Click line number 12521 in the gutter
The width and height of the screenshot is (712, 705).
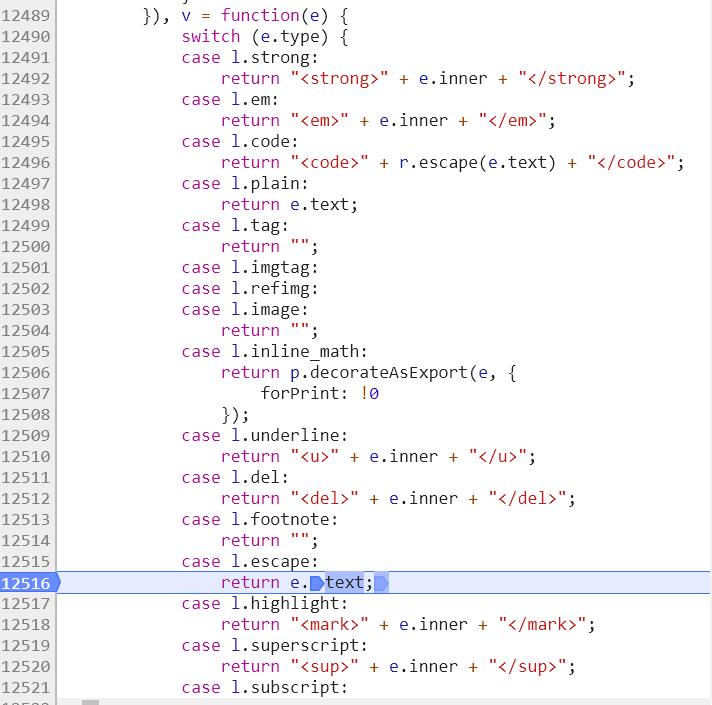pyautogui.click(x=26, y=687)
